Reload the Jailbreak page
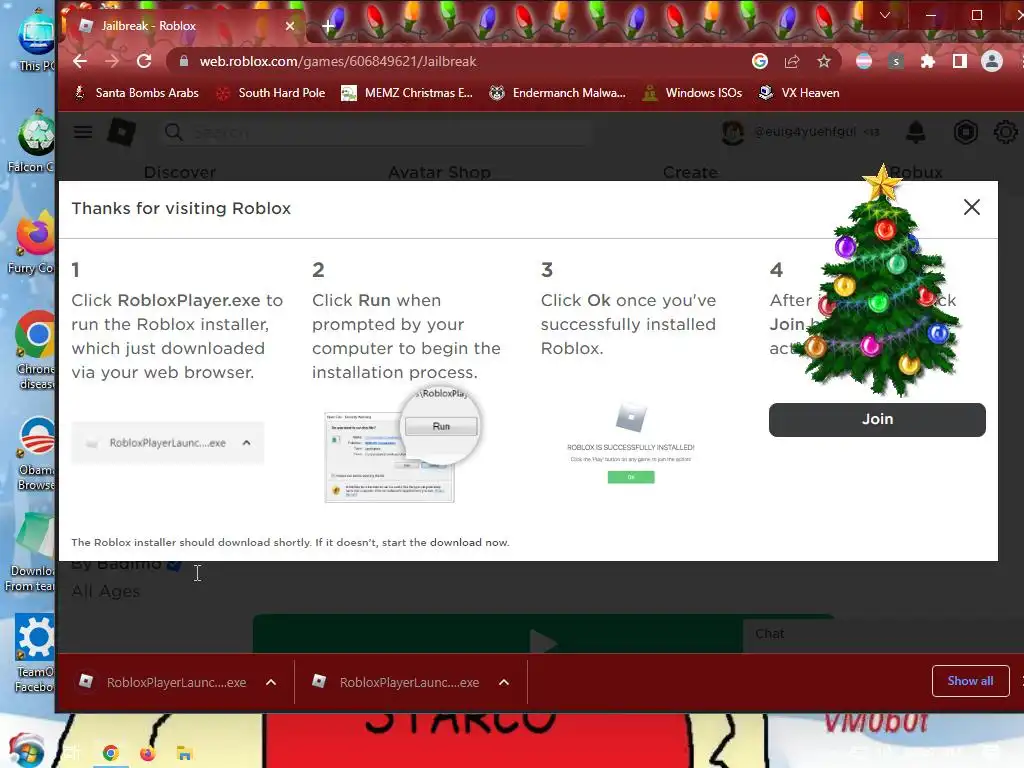Image resolution: width=1024 pixels, height=768 pixels. click(x=144, y=61)
